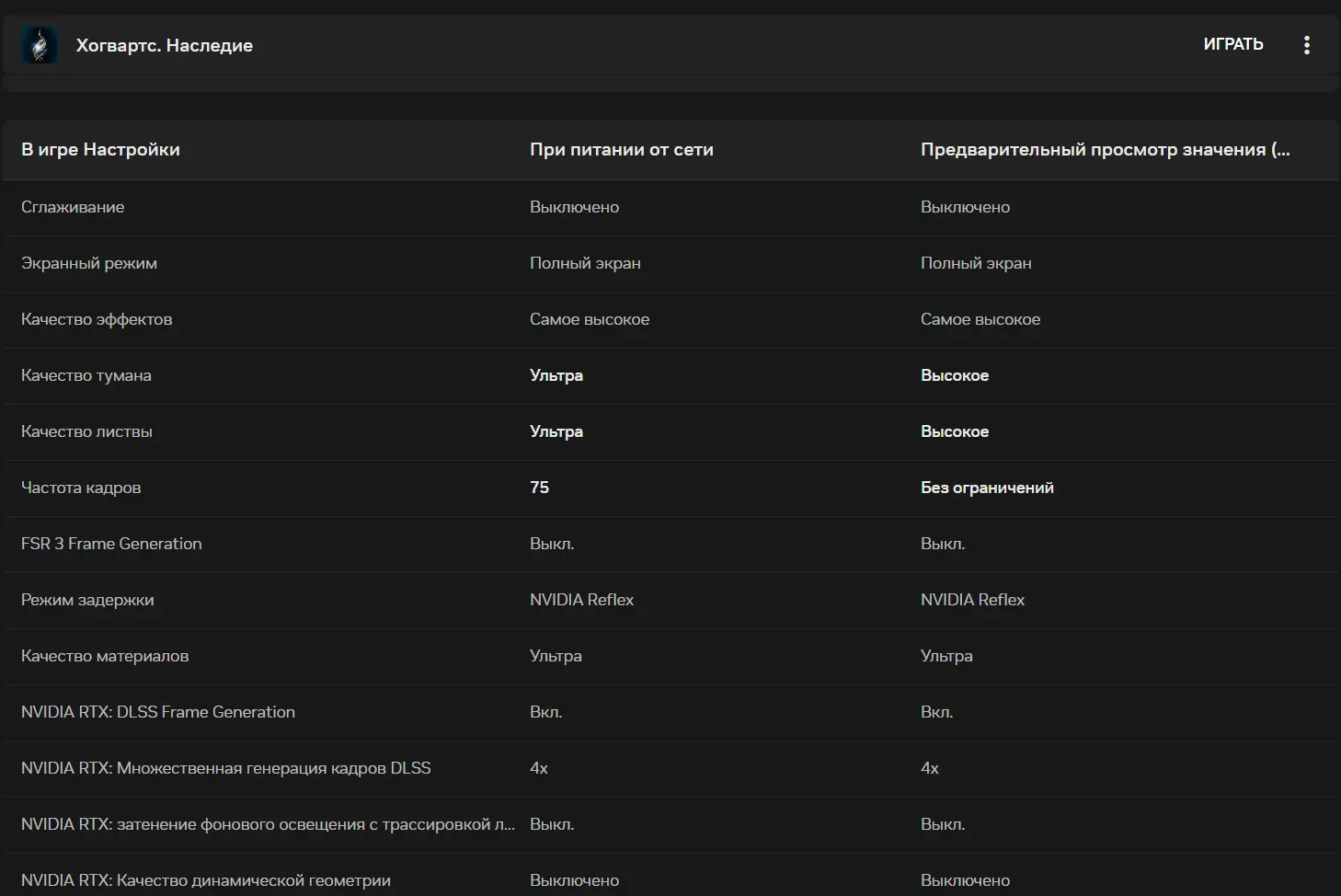Click the Без ограничений preview value

pos(987,488)
